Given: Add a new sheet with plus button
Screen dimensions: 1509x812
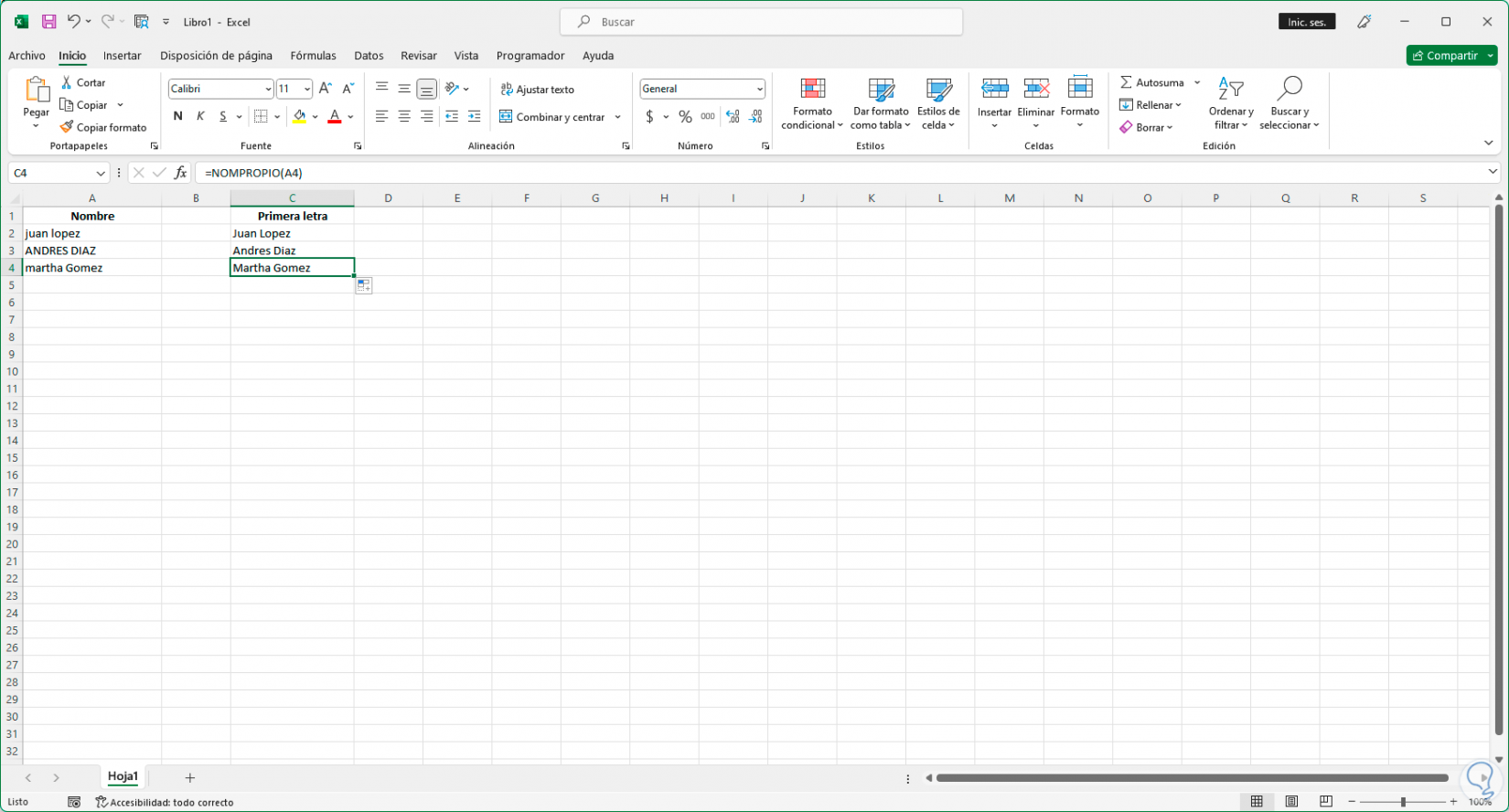Looking at the screenshot, I should [x=190, y=778].
